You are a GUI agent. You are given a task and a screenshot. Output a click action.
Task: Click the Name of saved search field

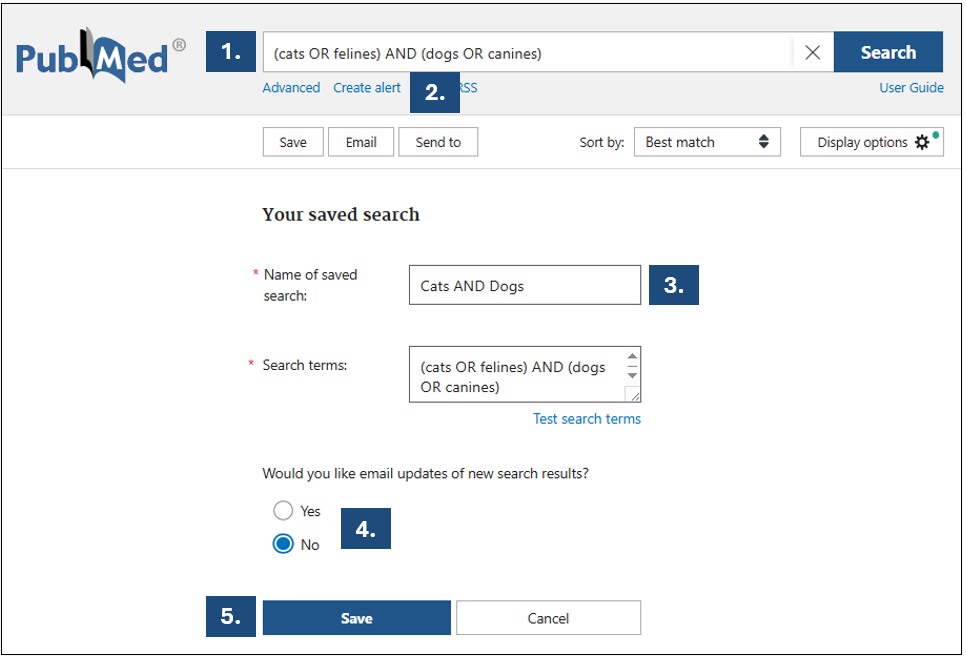click(524, 284)
